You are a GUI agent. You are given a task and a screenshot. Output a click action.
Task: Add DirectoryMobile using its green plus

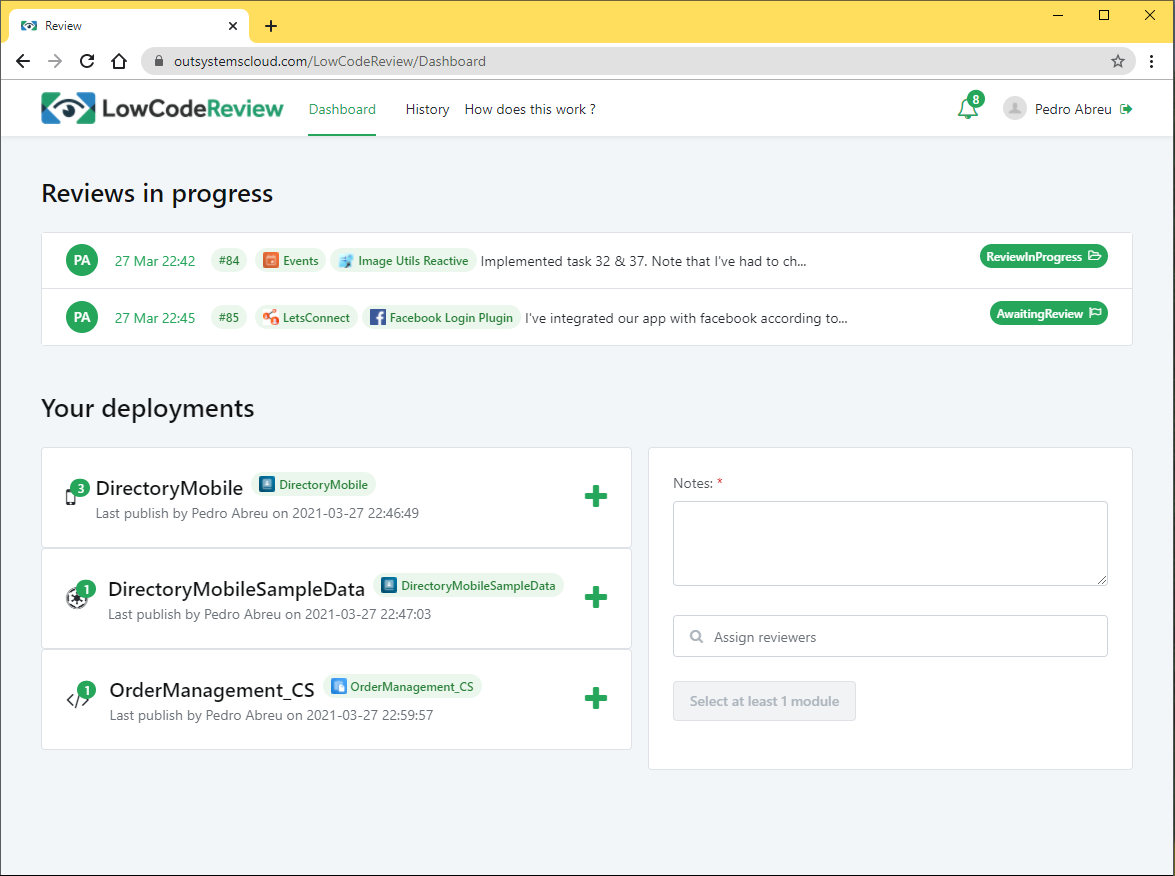click(x=595, y=496)
